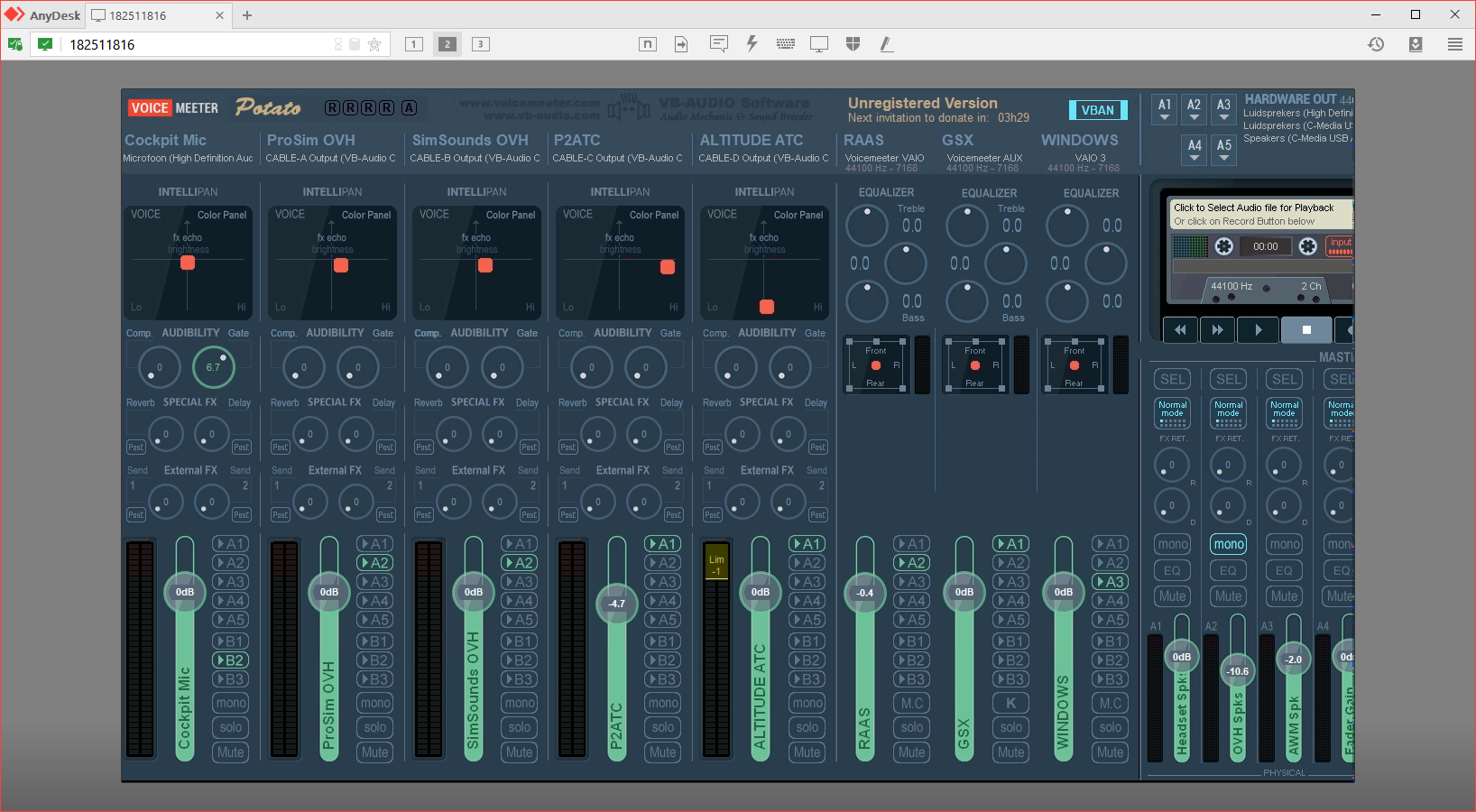Toggle A2 routing on RAAS strip

[x=912, y=563]
